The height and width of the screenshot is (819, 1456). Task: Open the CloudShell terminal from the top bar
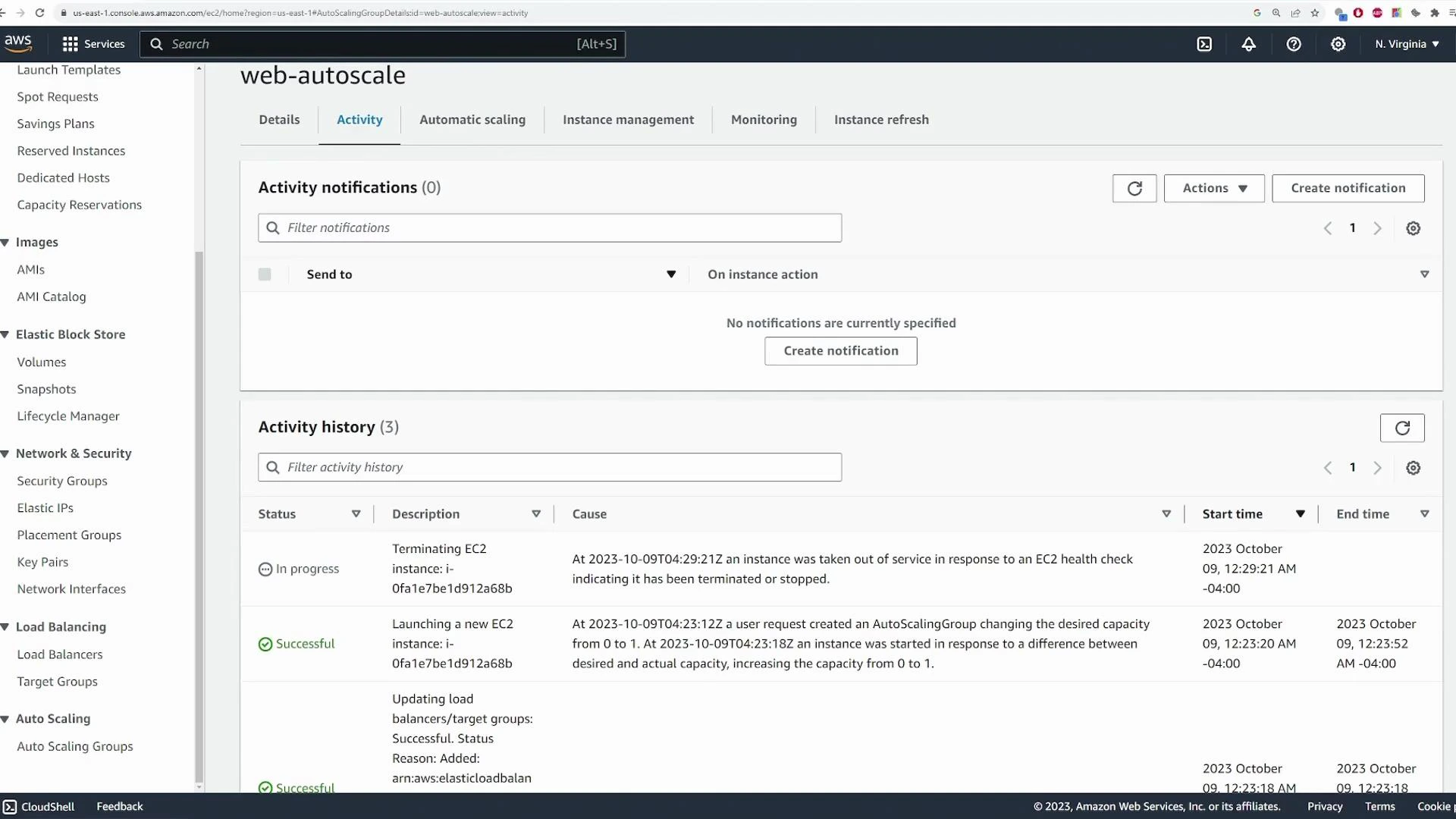click(x=1205, y=44)
